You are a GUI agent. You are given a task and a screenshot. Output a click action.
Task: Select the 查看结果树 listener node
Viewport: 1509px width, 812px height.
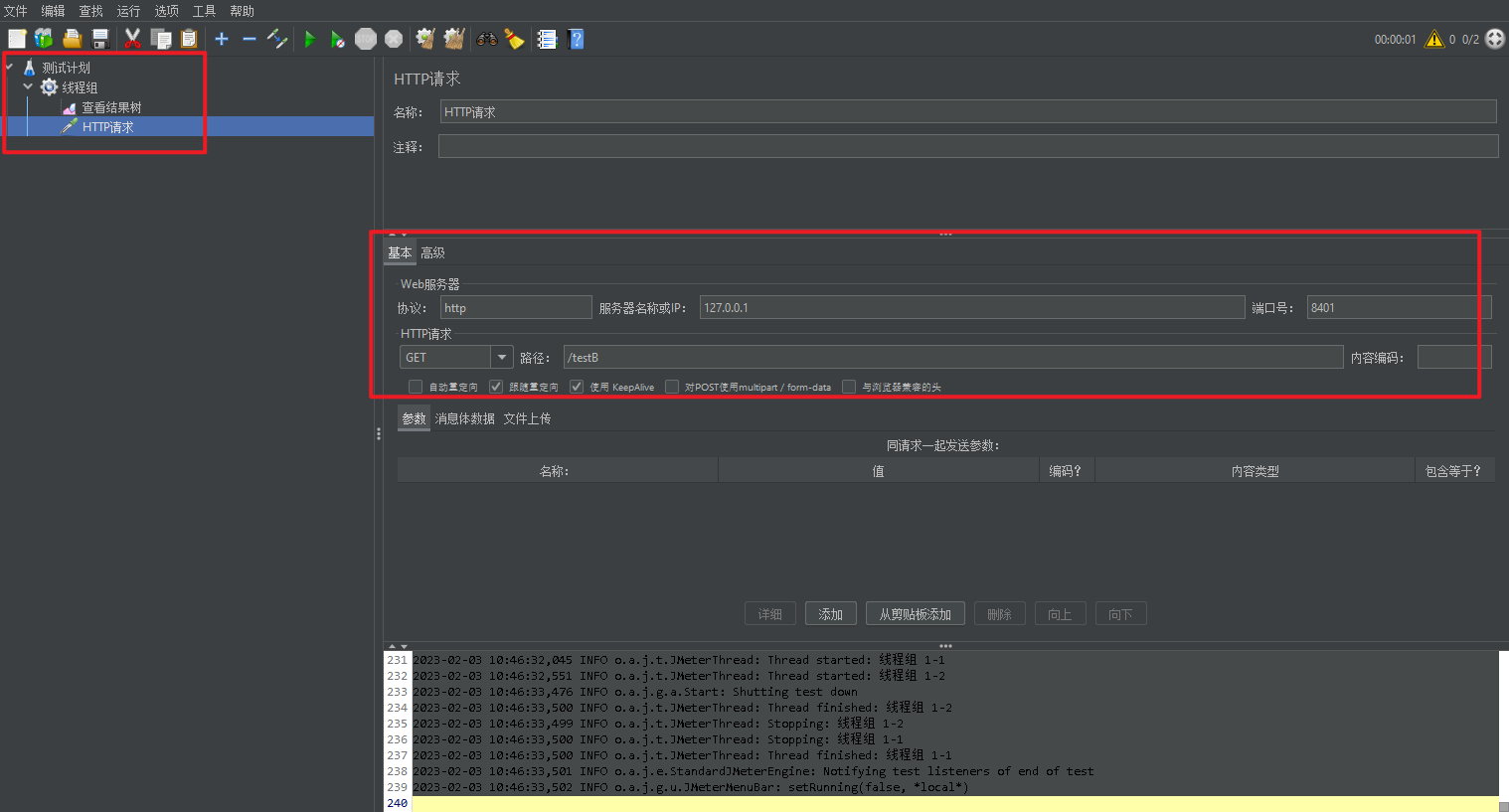[111, 107]
